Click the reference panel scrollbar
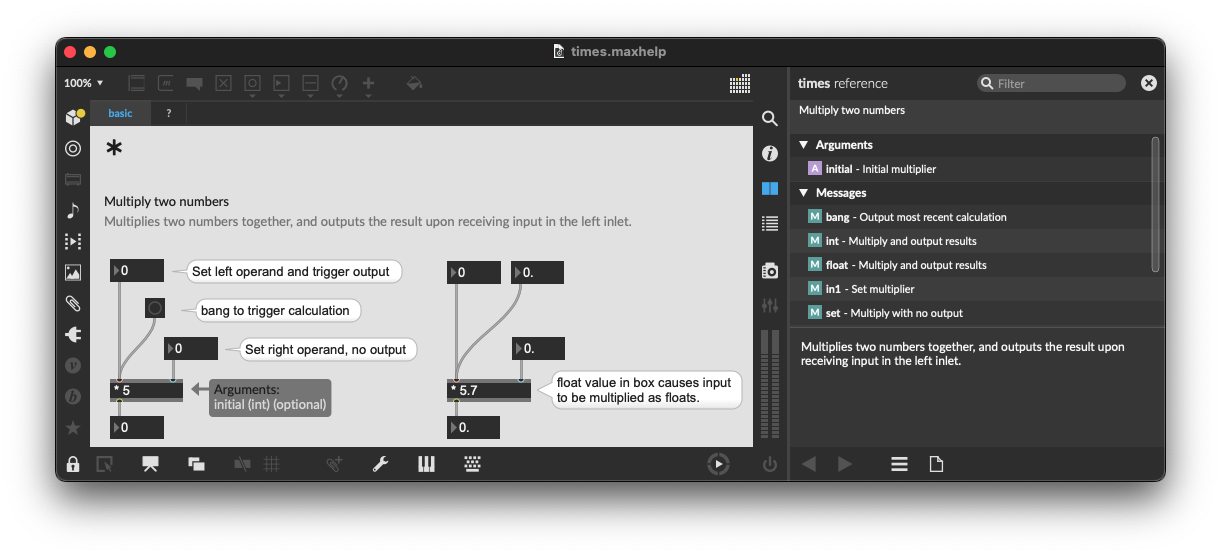 point(1156,205)
